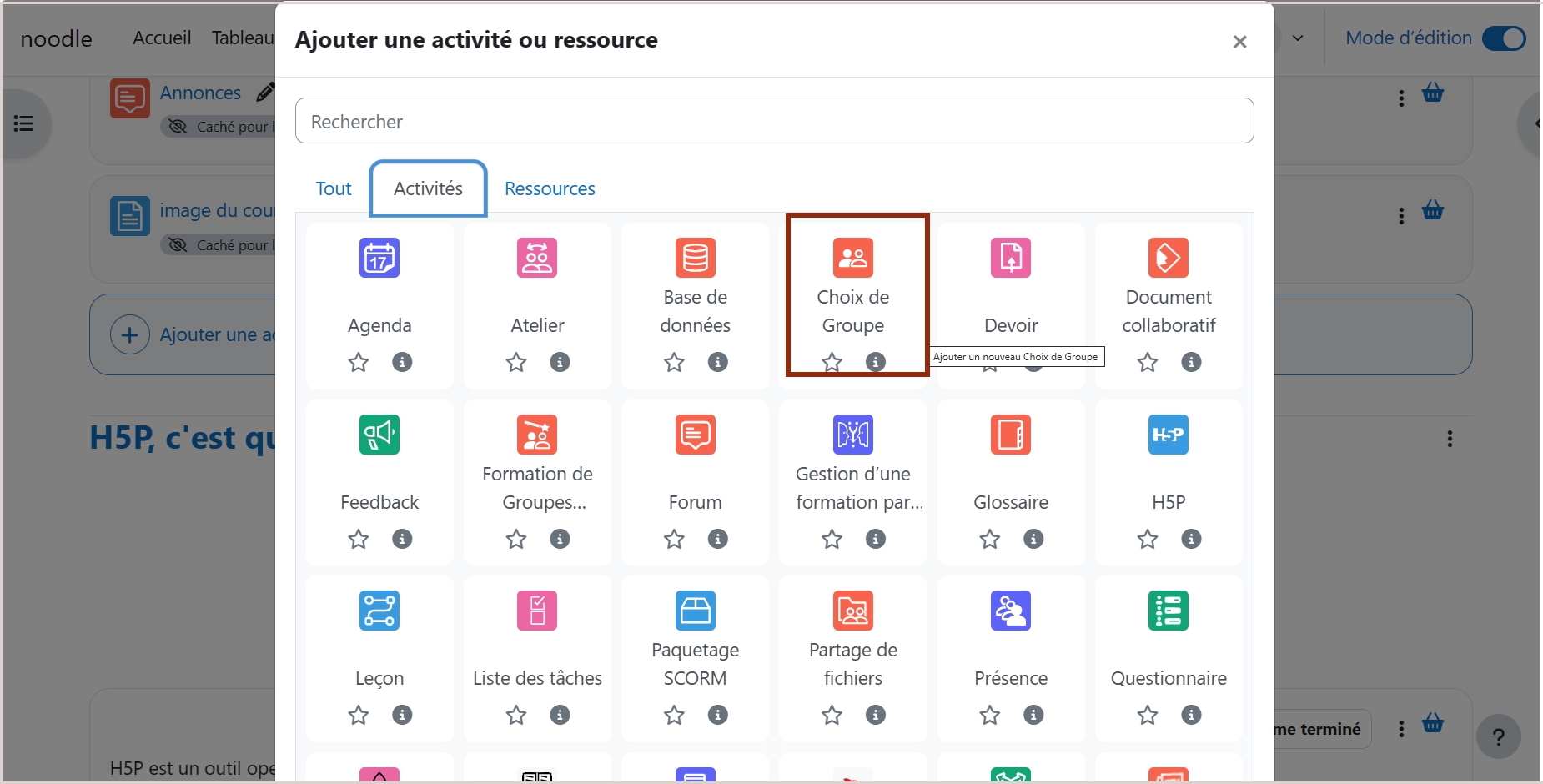Star Agenda as favourite

click(359, 362)
